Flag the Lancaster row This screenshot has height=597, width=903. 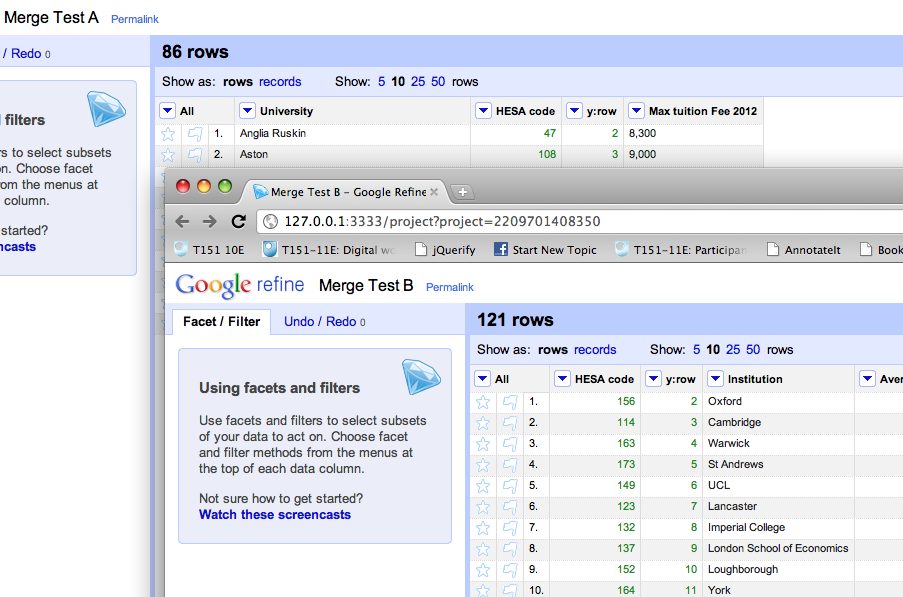(x=510, y=507)
